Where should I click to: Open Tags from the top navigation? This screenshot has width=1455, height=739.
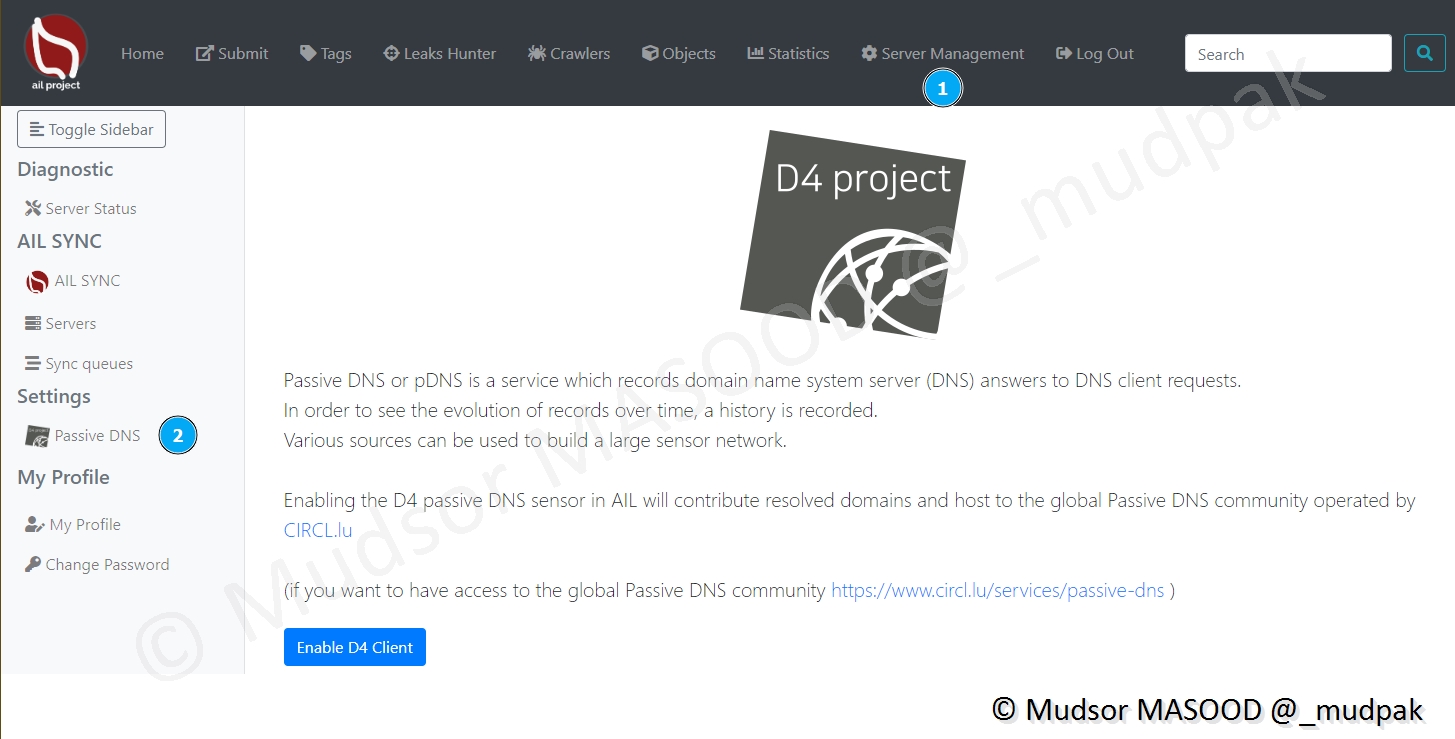[326, 54]
